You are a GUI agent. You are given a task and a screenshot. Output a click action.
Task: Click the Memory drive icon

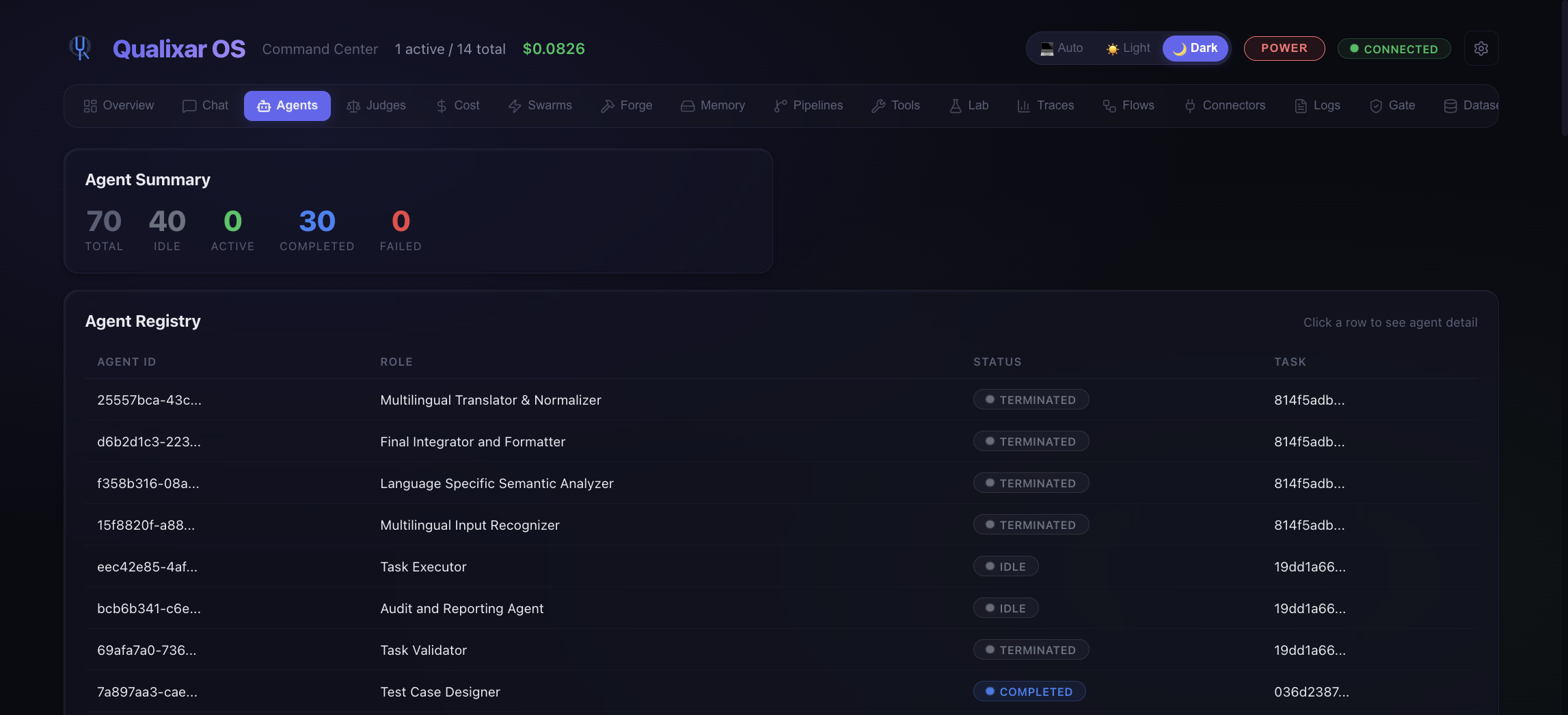point(688,106)
